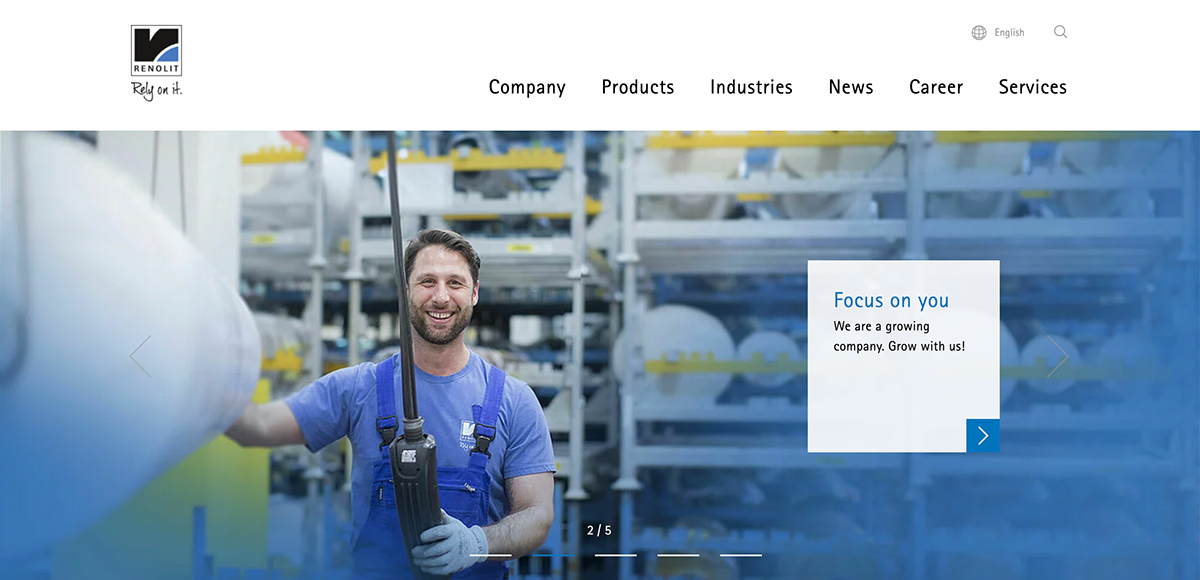This screenshot has width=1200, height=580.
Task: Click the globe language icon
Action: click(x=979, y=33)
